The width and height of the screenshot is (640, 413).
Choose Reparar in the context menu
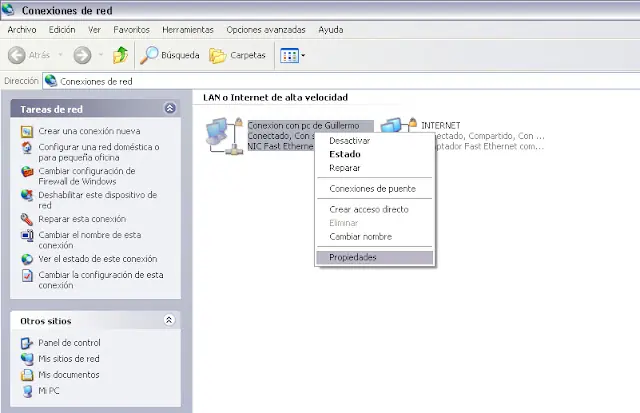(x=375, y=168)
